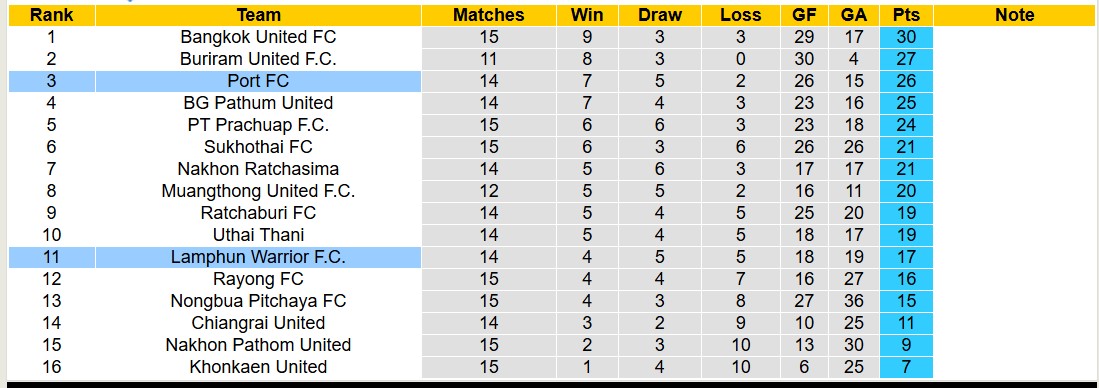Open the Muangthong United F.C. entry

(x=258, y=191)
